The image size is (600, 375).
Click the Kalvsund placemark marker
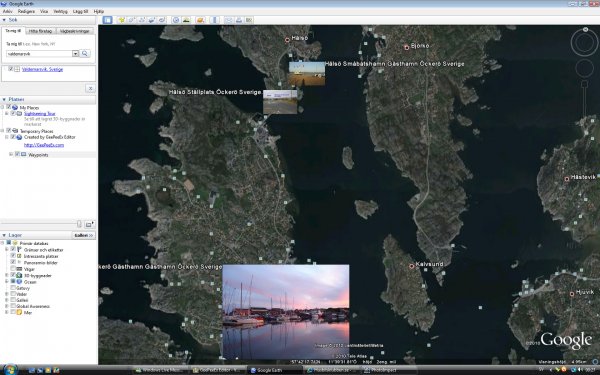412,266
